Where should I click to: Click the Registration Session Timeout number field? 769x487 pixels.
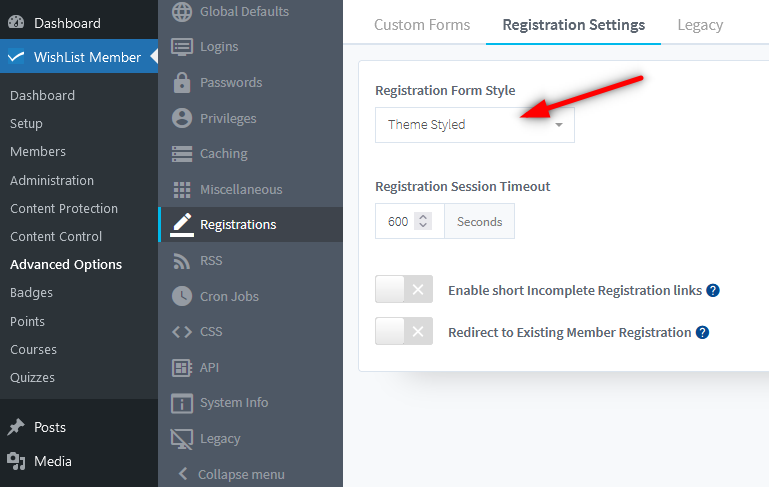[398, 222]
